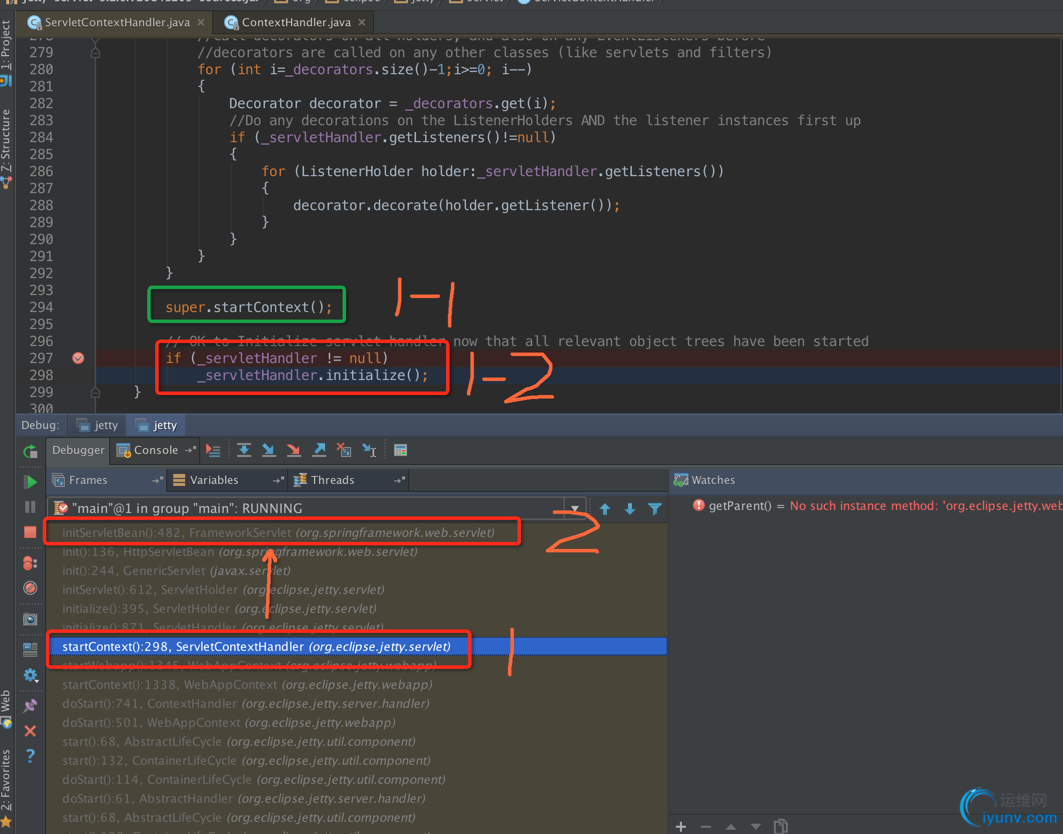
Task: Run to cursor
Action: click(x=369, y=450)
